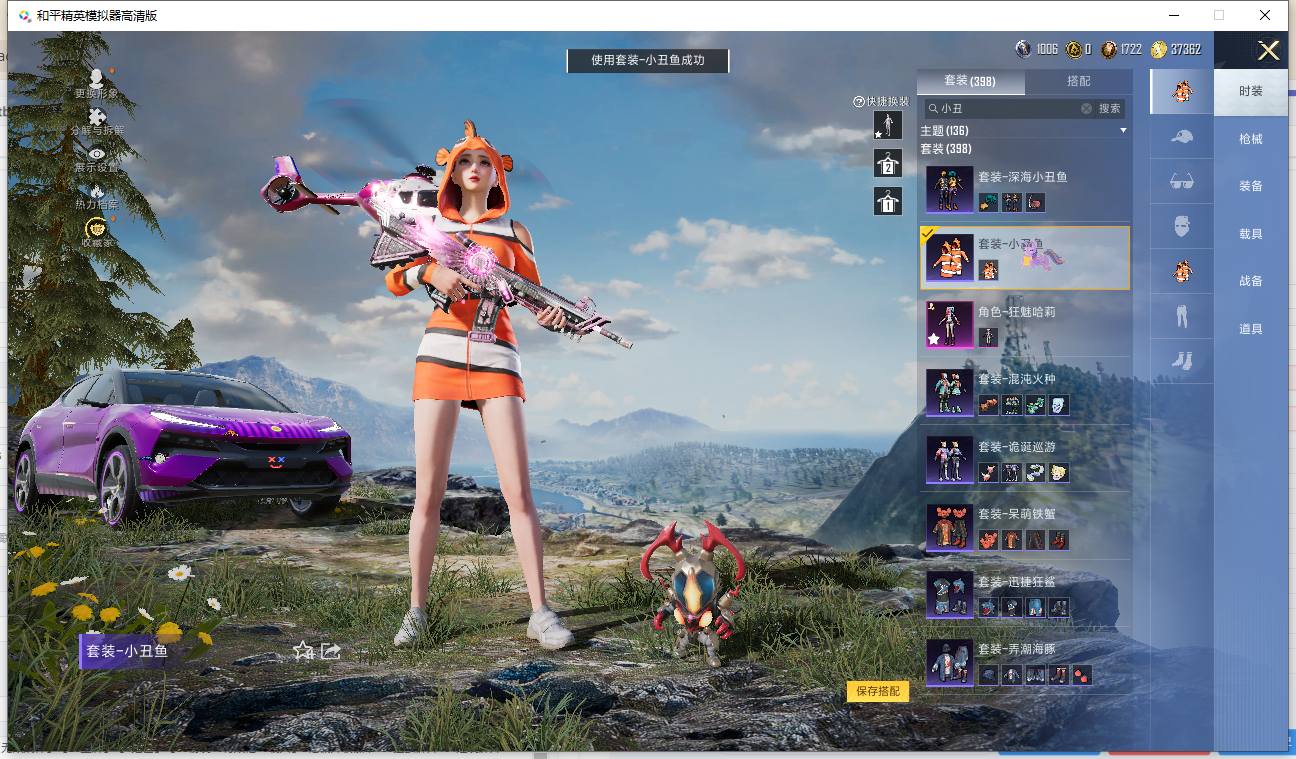Screen dimensions: 1296x759
Task: Click the 角色-狂魅哈莉 title text
Action: 1017,312
